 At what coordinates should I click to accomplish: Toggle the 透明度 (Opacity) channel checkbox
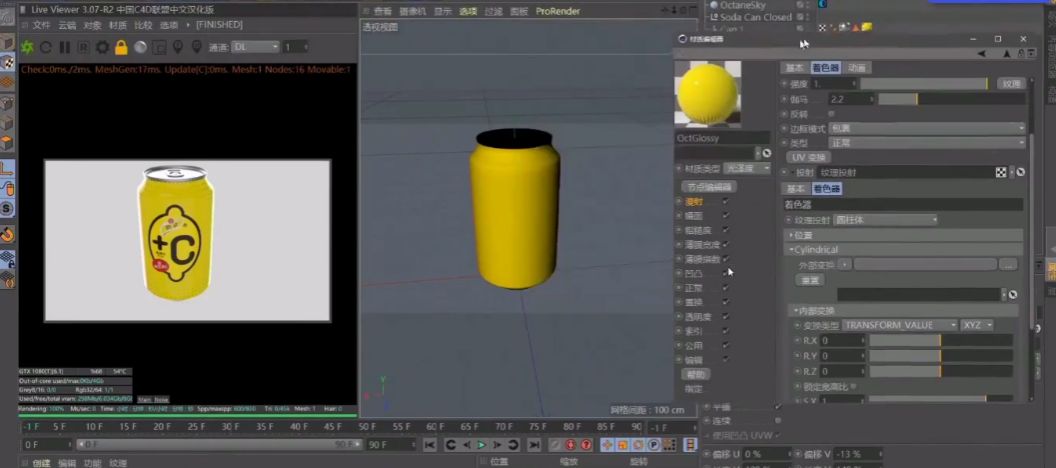point(726,316)
